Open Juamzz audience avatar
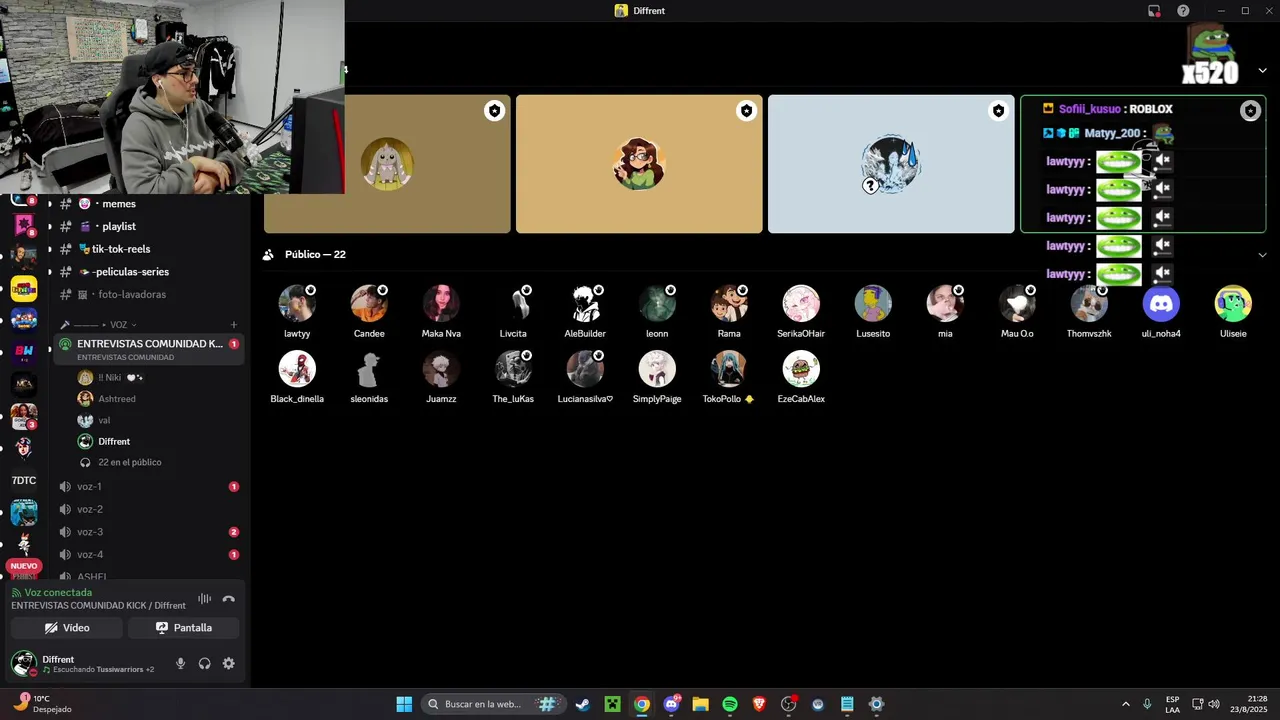Screen dimensions: 1280x720 coord(441,369)
